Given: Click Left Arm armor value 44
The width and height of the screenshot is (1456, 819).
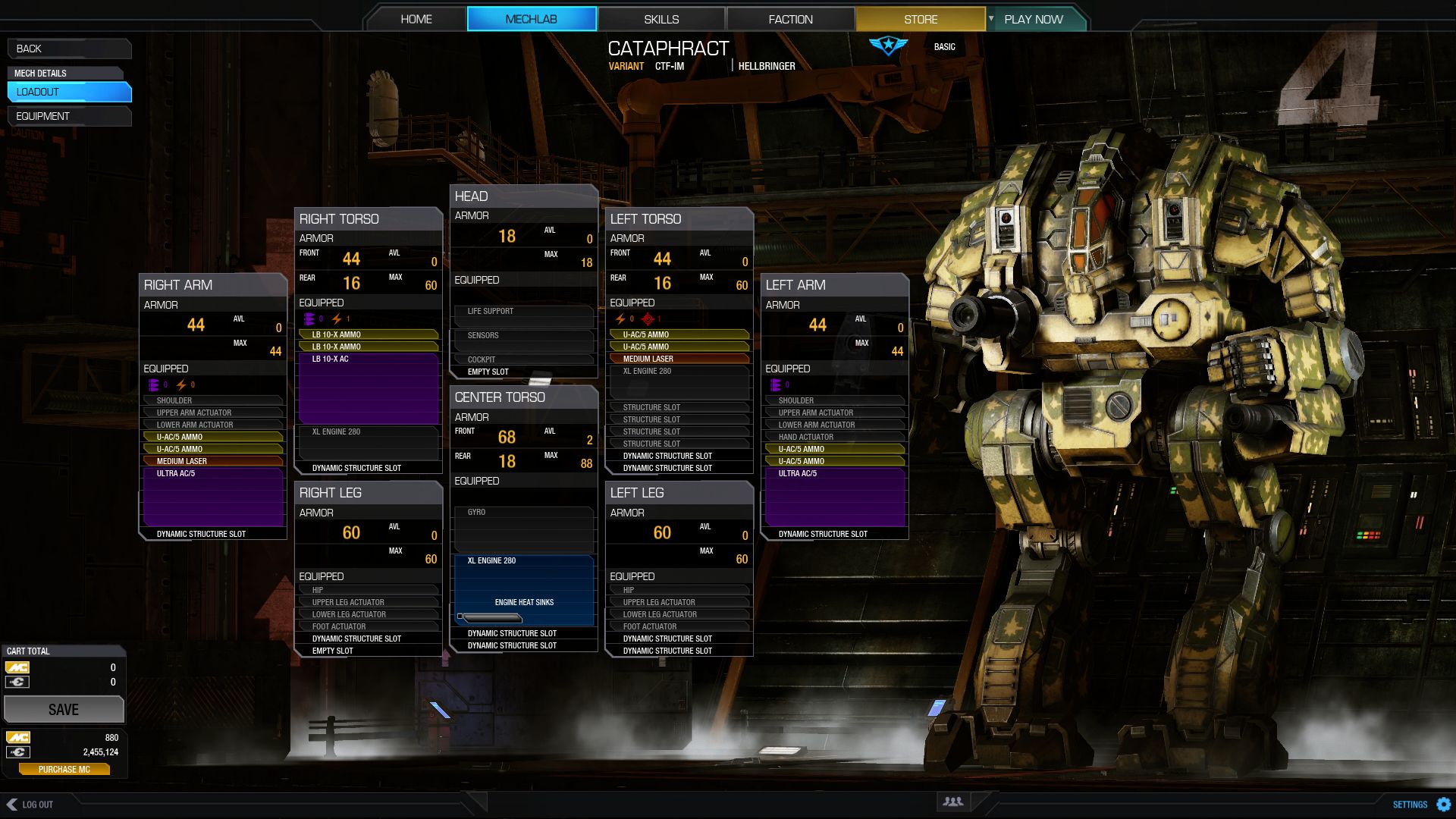Looking at the screenshot, I should pyautogui.click(x=817, y=325).
